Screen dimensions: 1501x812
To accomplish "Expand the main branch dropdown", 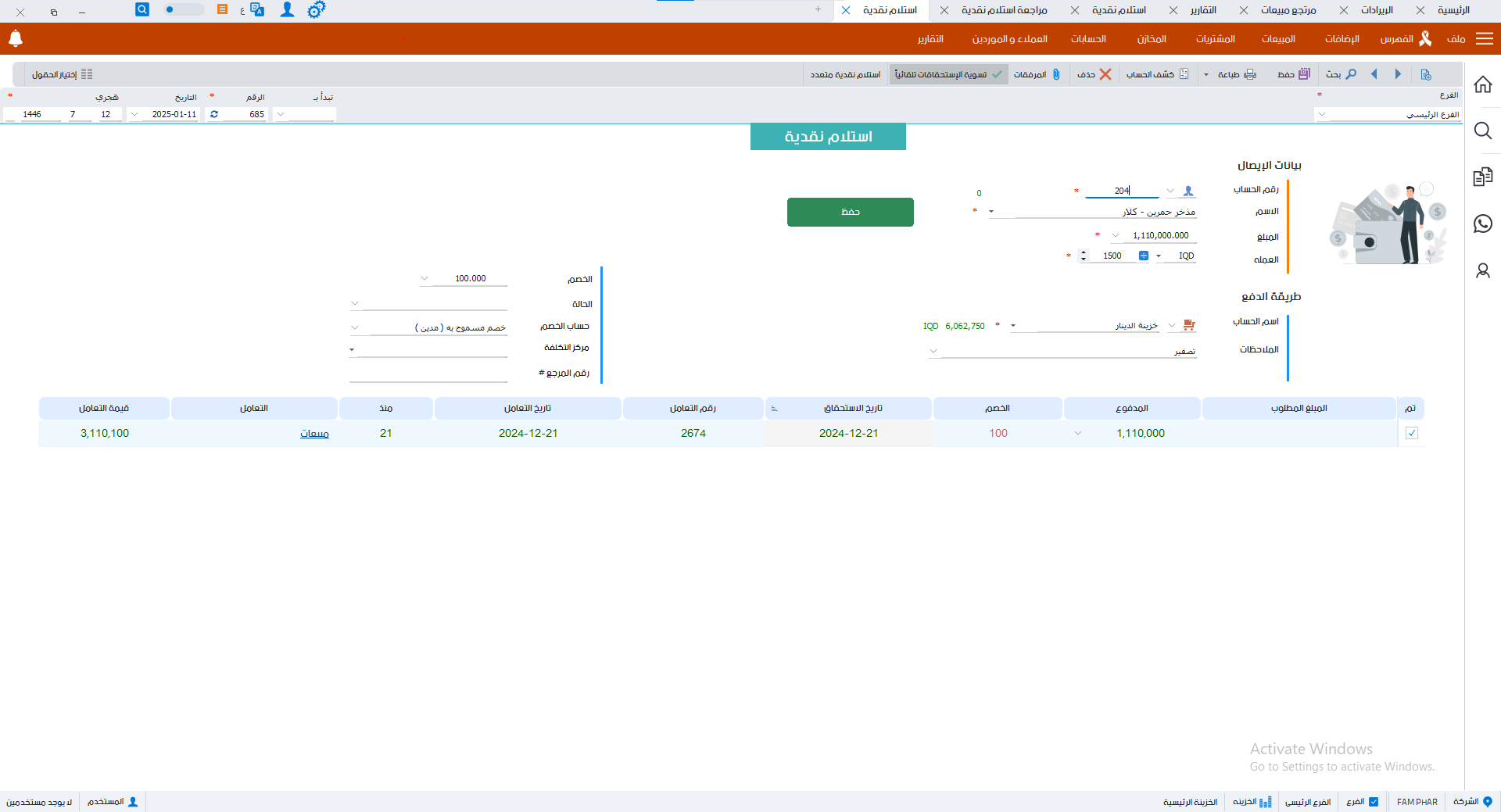I will (1322, 114).
